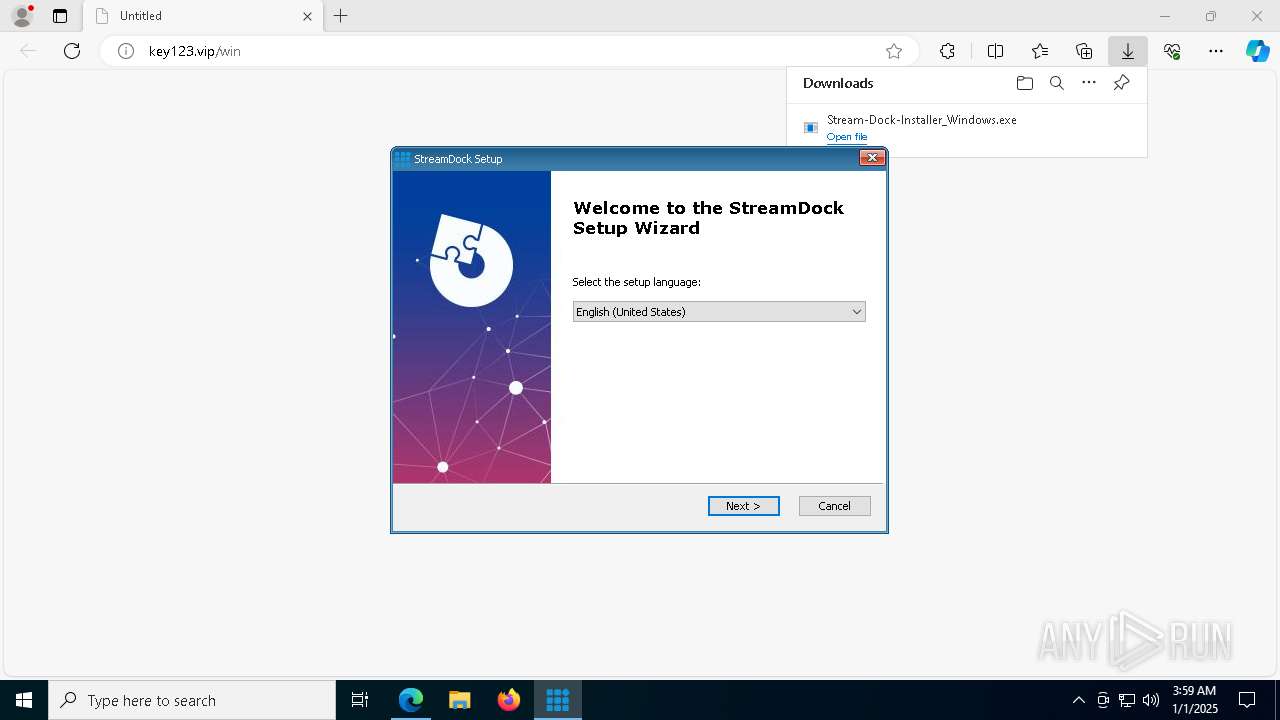Click the Edge profile avatar
The width and height of the screenshot is (1280, 720).
(22, 16)
